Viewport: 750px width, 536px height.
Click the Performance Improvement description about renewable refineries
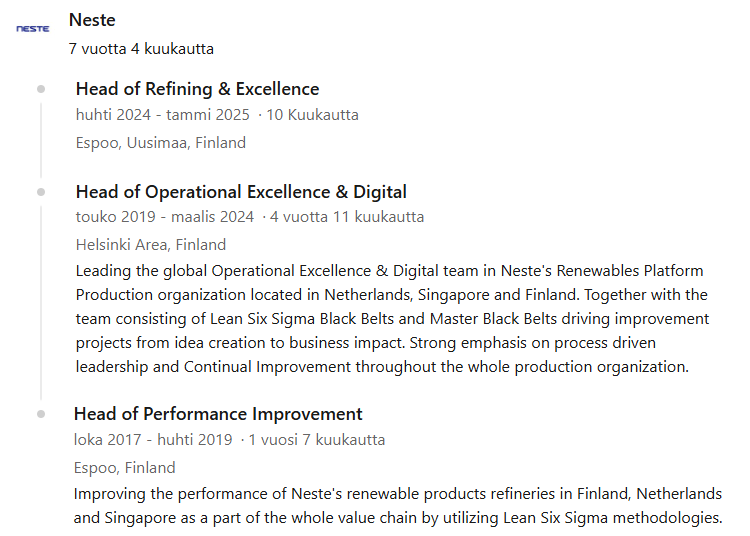(x=397, y=506)
